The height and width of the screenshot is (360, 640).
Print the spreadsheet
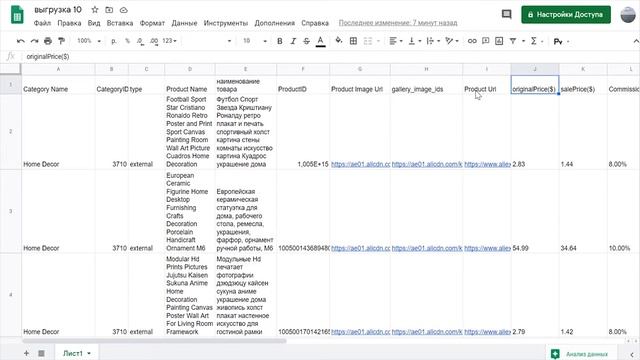[48, 41]
